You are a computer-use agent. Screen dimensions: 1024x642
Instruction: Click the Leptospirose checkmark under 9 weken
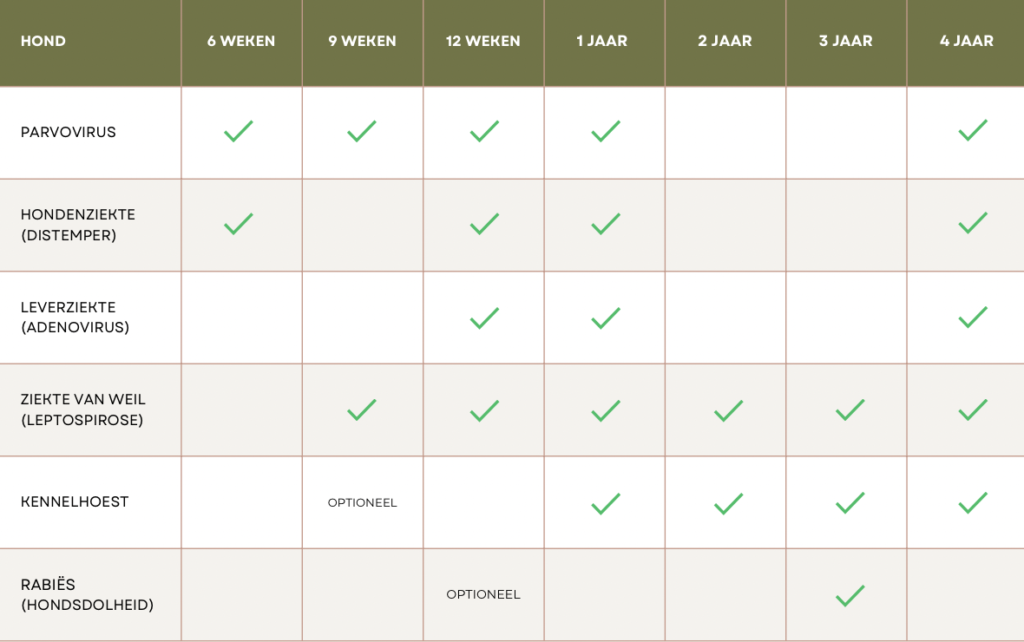pos(361,410)
